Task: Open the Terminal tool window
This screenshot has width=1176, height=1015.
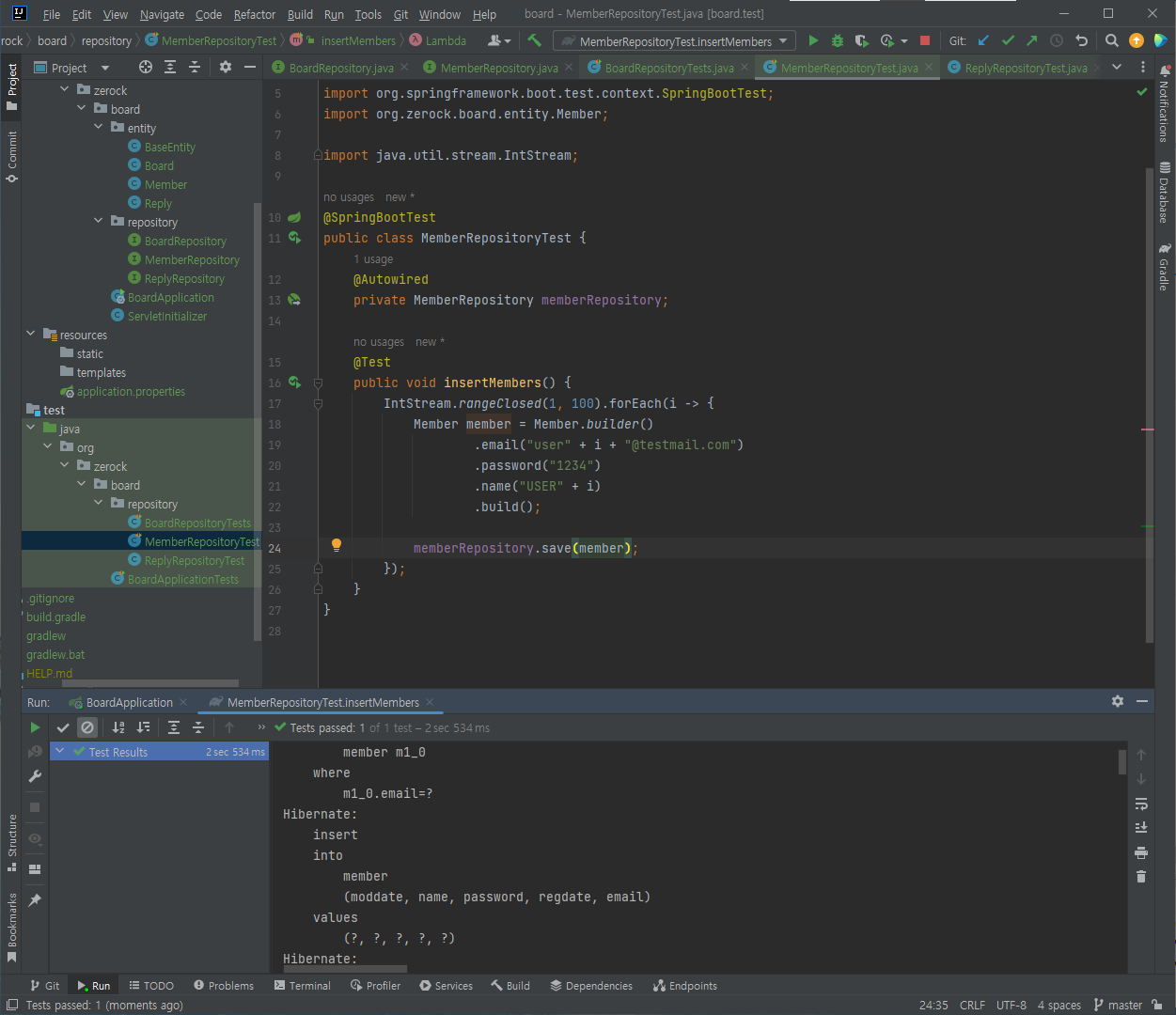Action: 303,986
